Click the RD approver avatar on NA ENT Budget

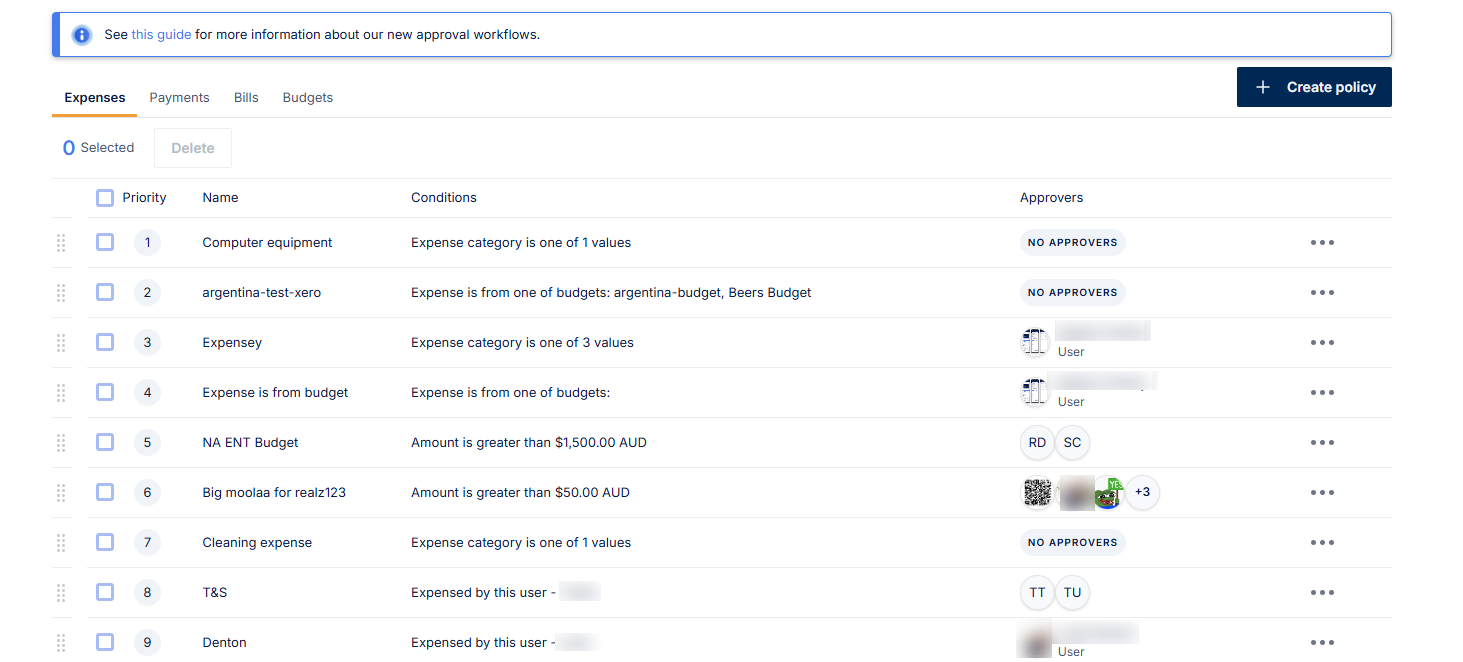click(x=1037, y=443)
